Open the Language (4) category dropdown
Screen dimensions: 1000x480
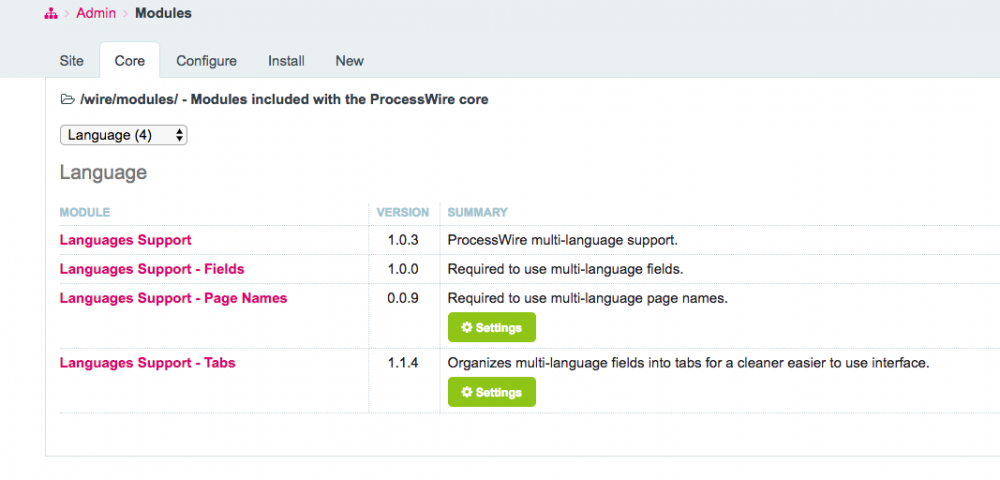coord(124,135)
